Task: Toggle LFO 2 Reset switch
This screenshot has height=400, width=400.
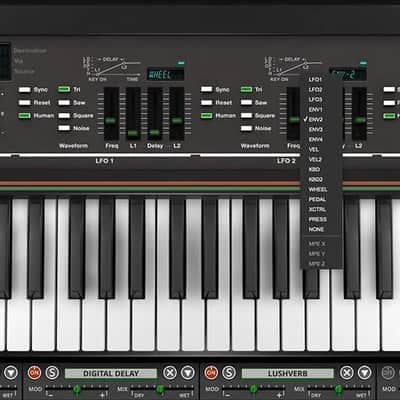Action: (206, 103)
